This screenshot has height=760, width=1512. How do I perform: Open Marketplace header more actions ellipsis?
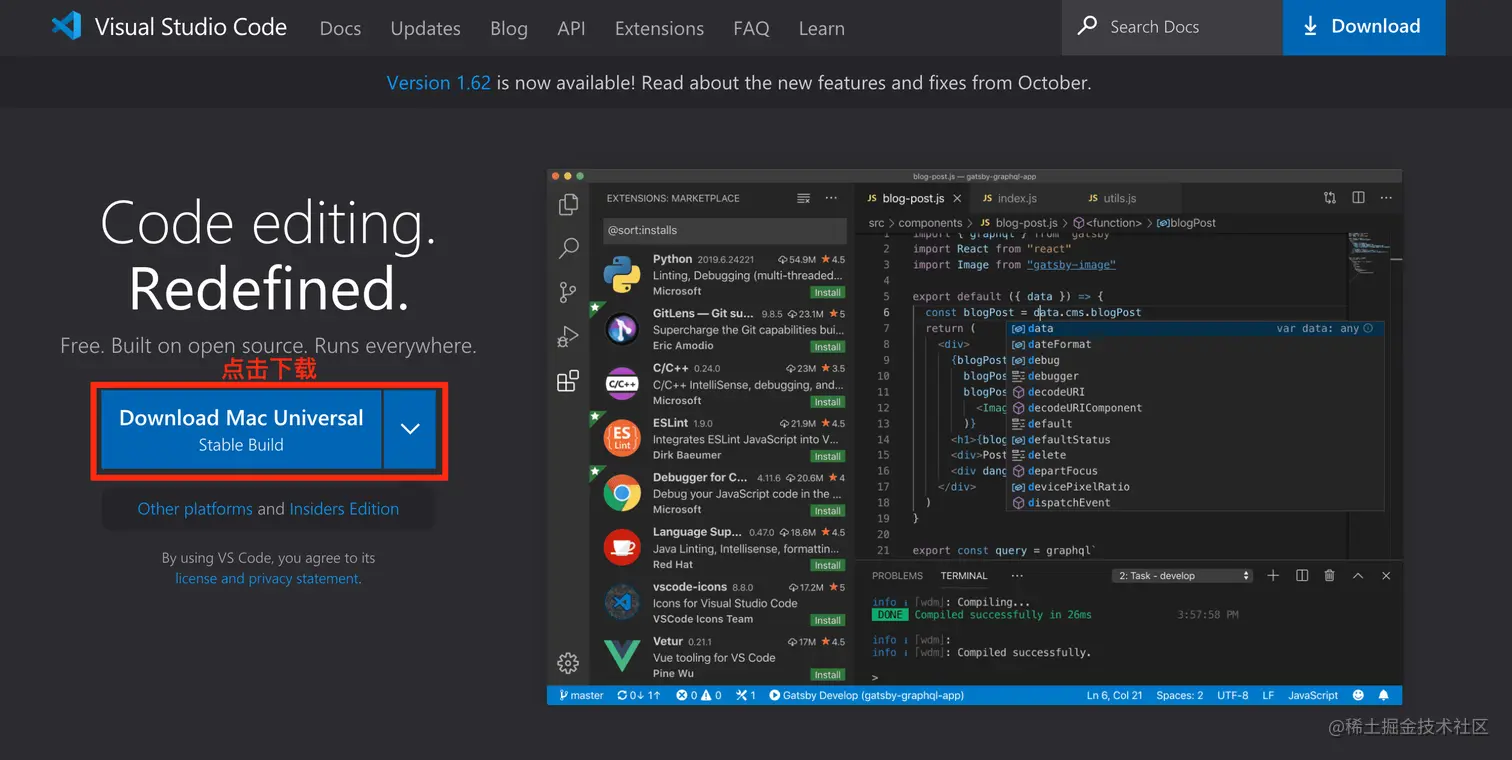[831, 198]
